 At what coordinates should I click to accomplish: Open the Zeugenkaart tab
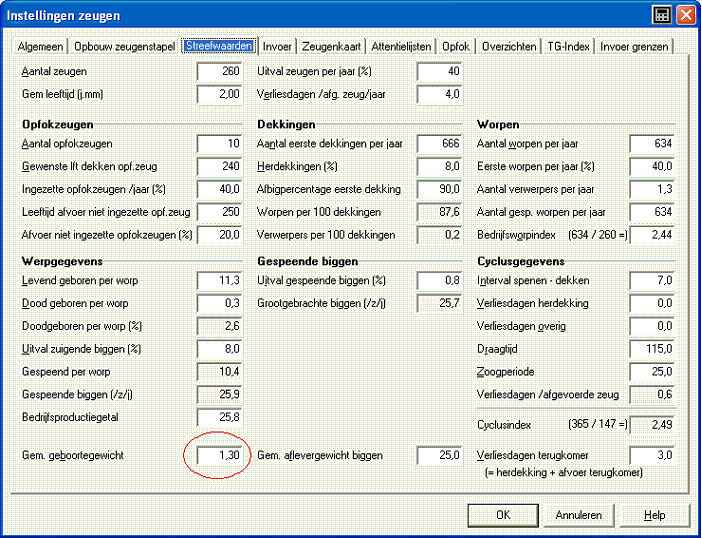[x=331, y=47]
